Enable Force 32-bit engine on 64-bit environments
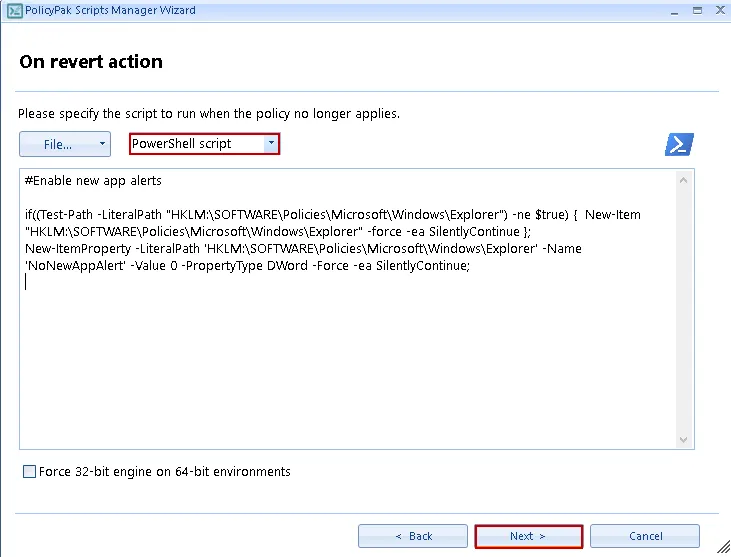This screenshot has width=731, height=557. point(29,472)
